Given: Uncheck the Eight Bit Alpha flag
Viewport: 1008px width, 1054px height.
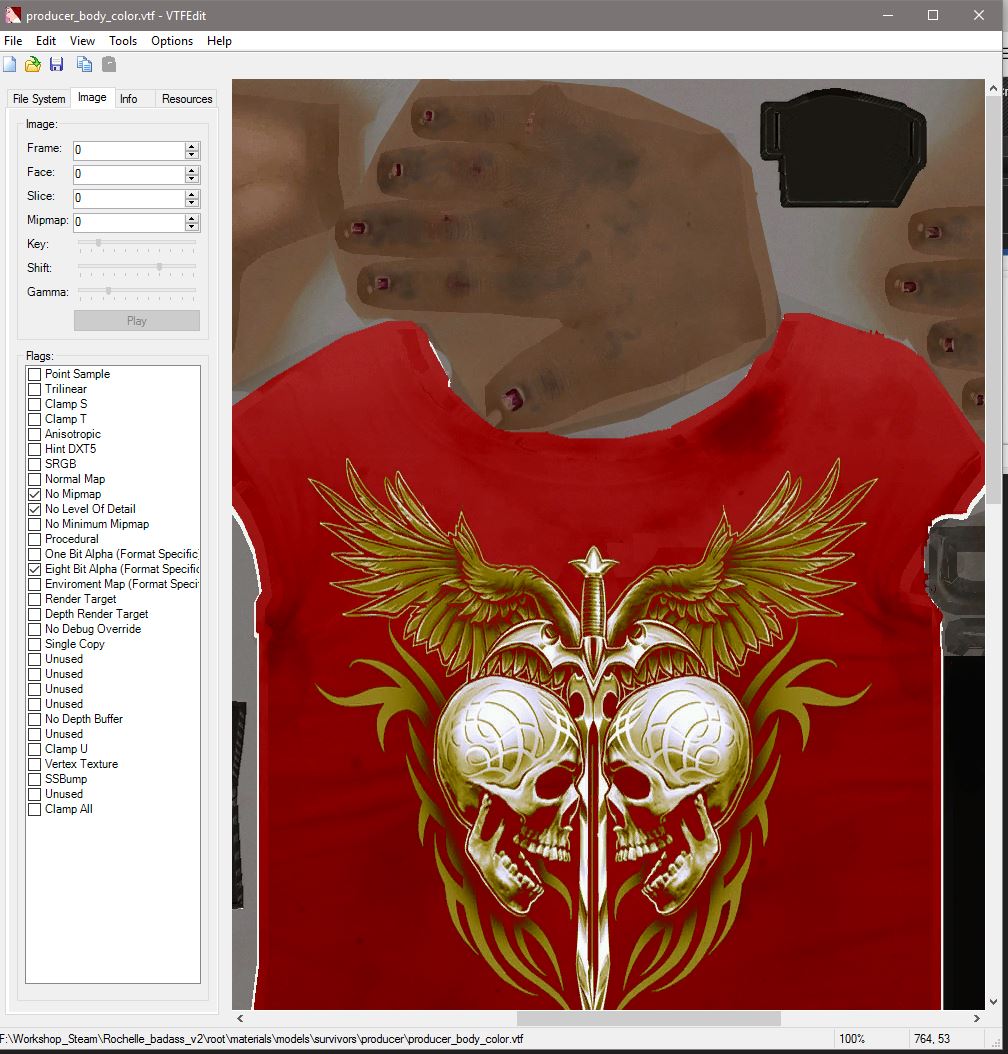Looking at the screenshot, I should 34,569.
